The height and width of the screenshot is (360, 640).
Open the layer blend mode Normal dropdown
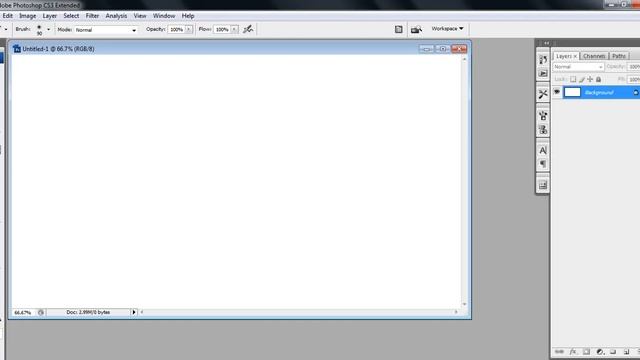click(x=578, y=67)
